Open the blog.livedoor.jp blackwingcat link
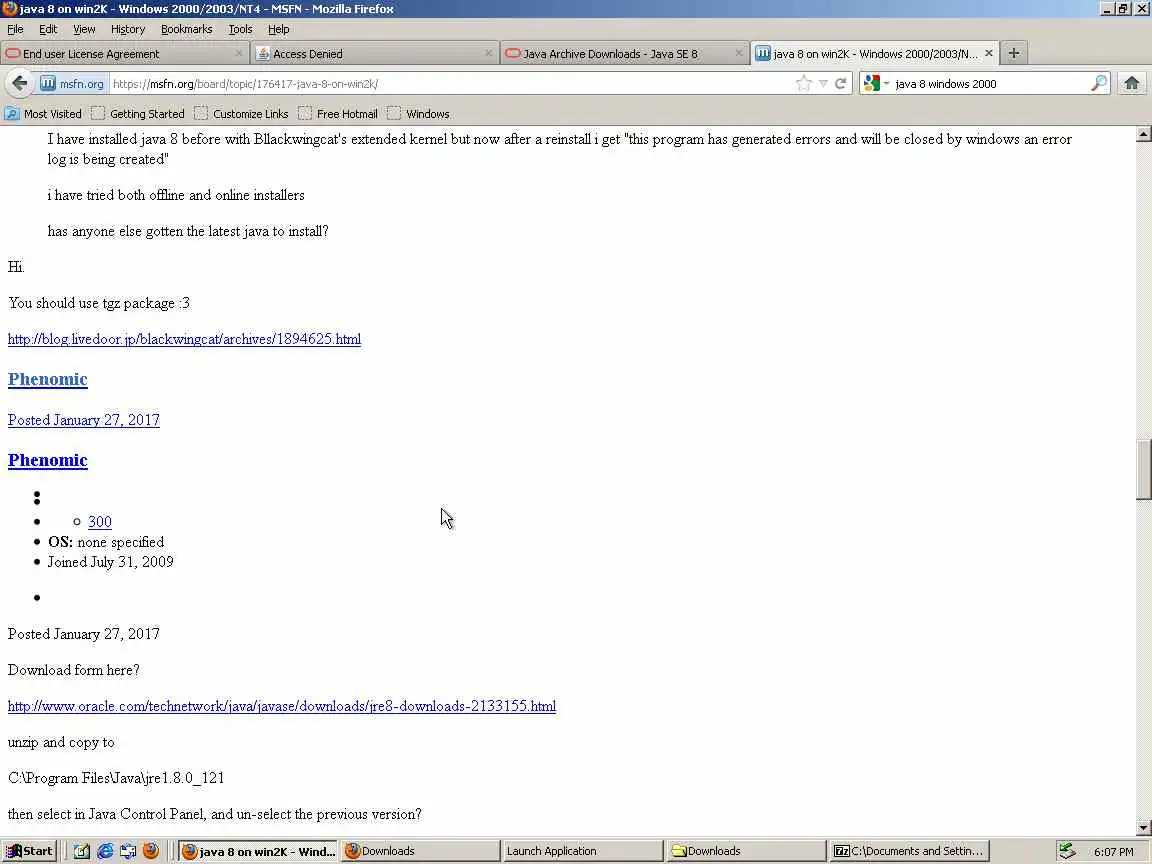The height and width of the screenshot is (864, 1152). click(184, 339)
